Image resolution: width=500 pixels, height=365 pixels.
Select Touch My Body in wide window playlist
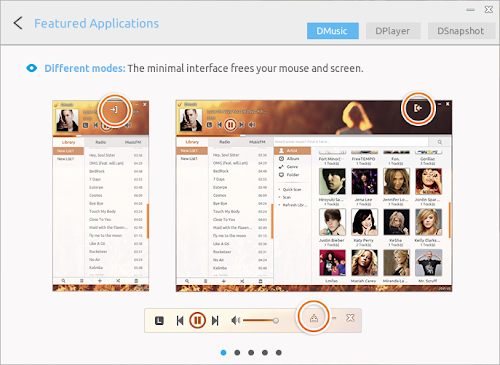(240, 211)
